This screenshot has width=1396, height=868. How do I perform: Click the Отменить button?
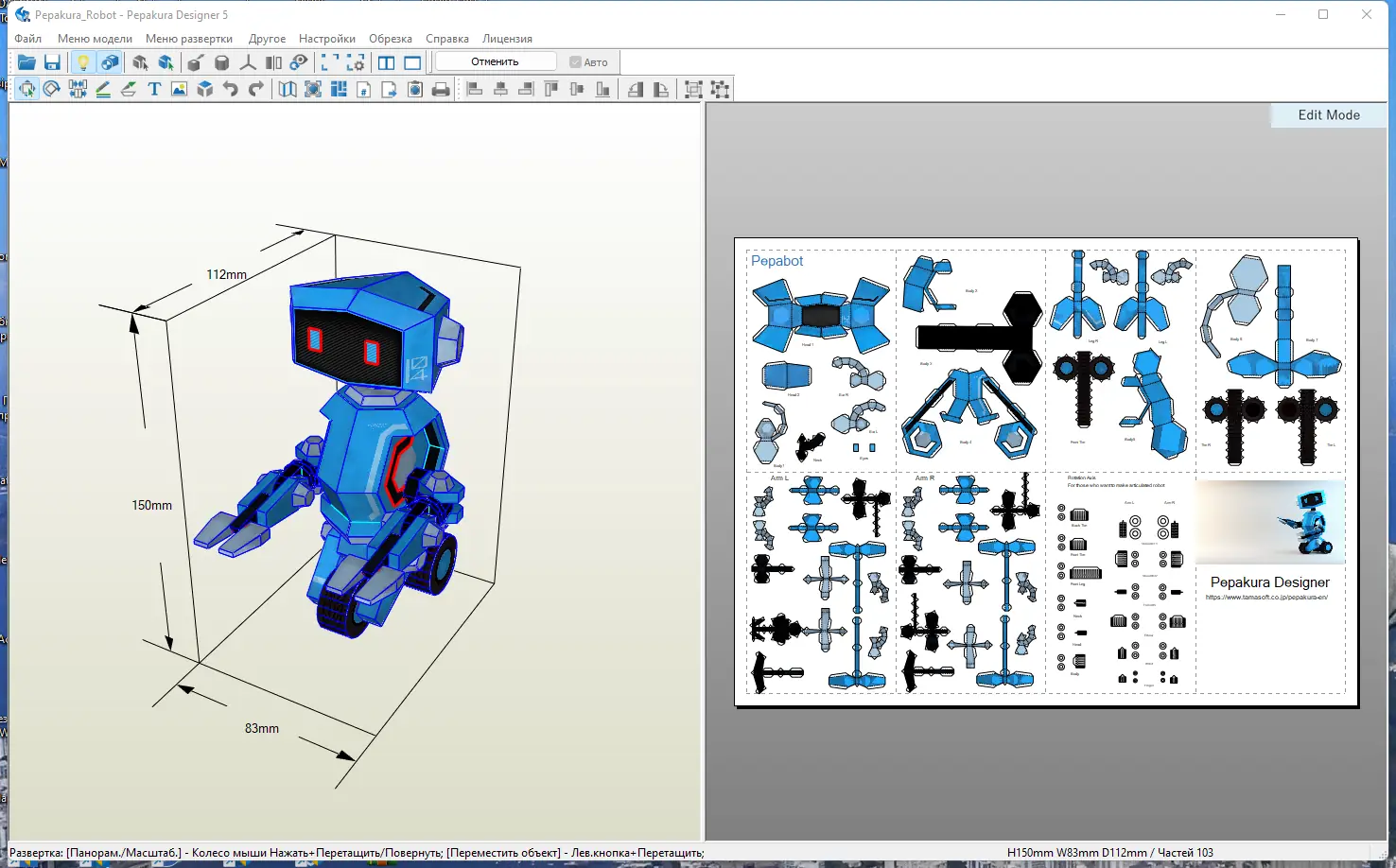click(495, 62)
